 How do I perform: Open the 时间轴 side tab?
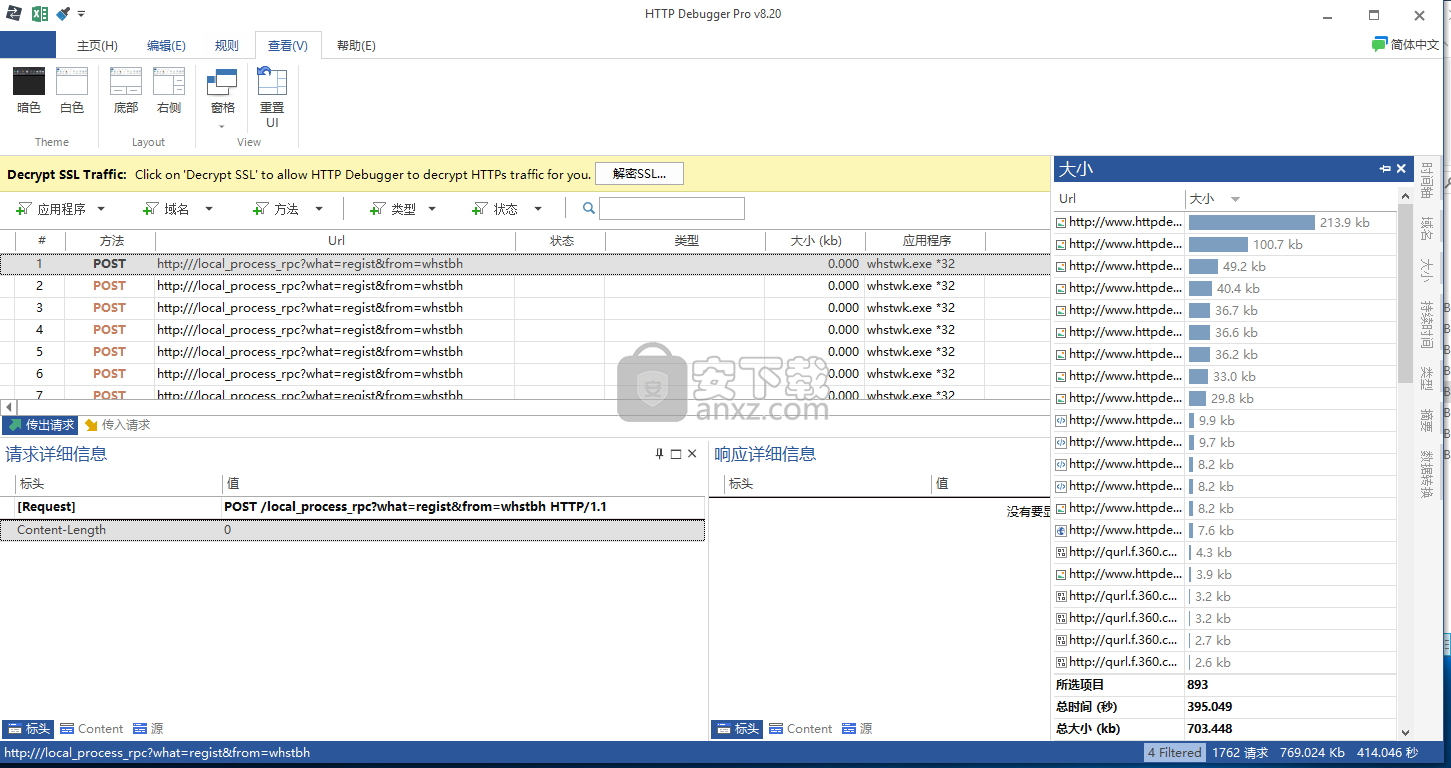(1427, 181)
